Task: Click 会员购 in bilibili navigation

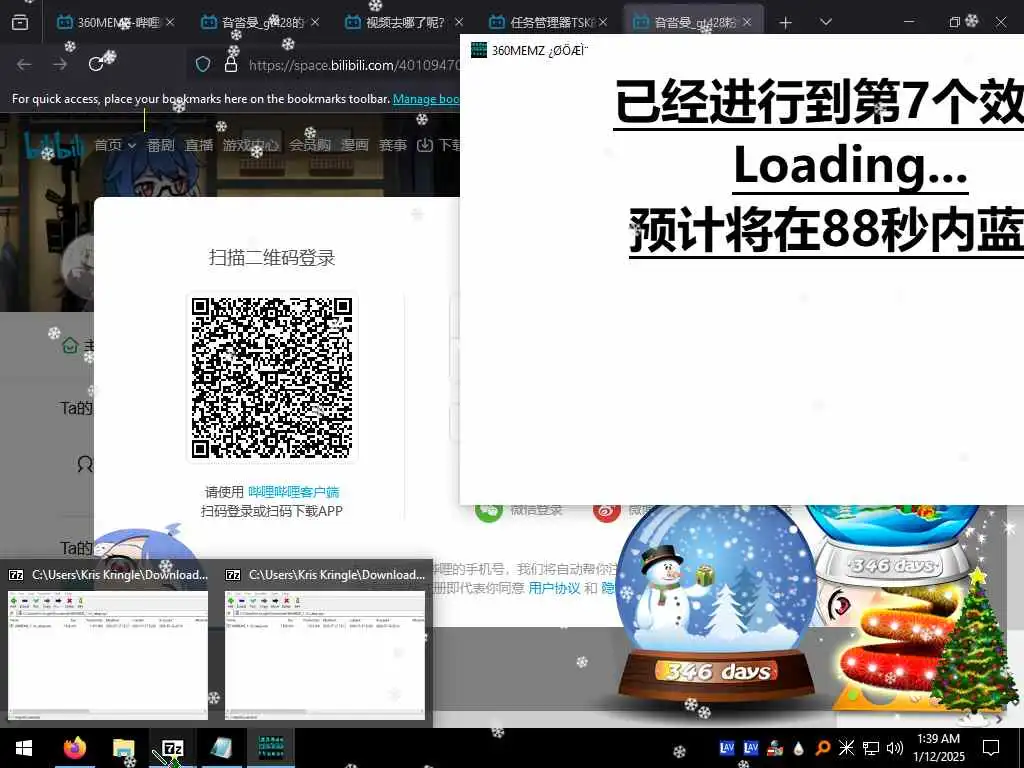Action: (x=310, y=145)
